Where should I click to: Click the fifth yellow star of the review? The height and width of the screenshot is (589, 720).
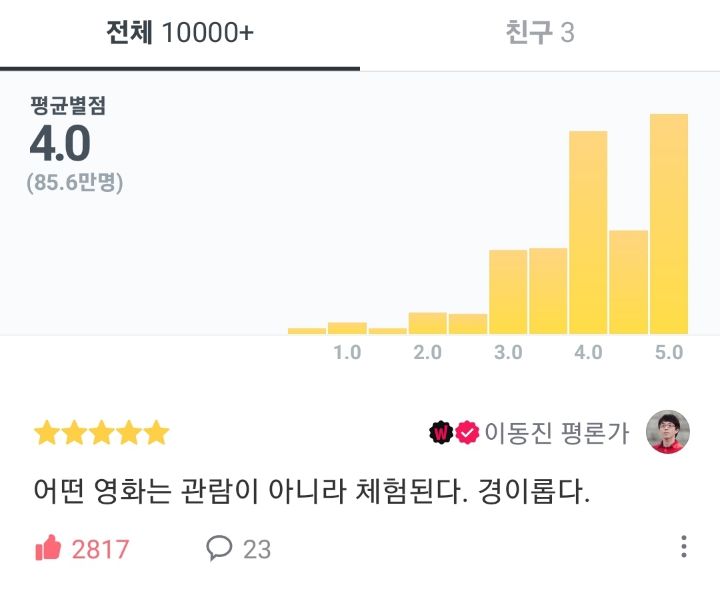(x=156, y=432)
